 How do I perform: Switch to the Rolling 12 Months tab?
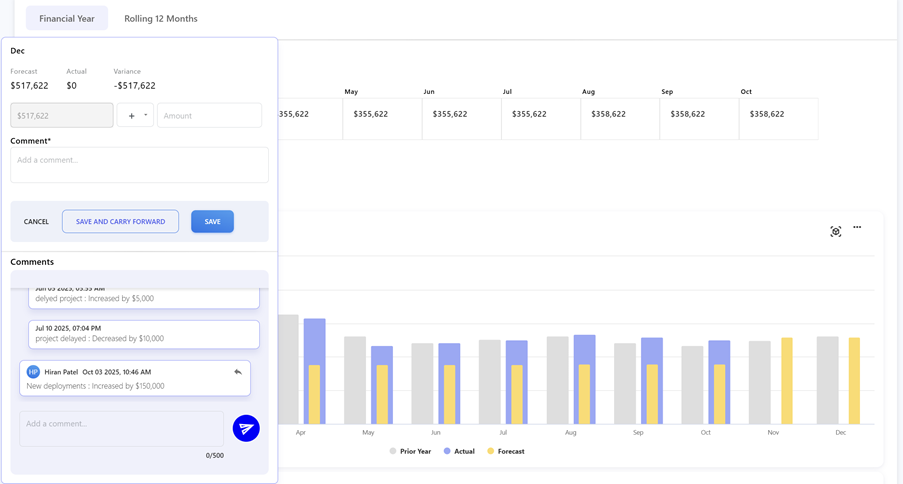pos(161,18)
